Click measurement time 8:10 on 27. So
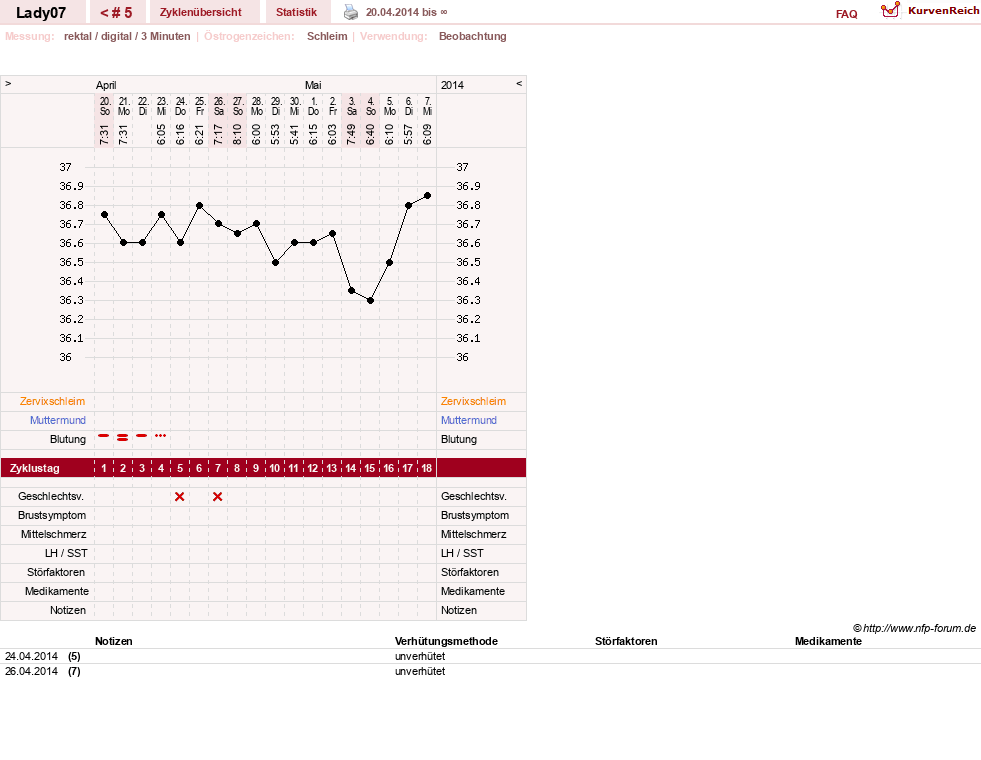The width and height of the screenshot is (981, 760). click(237, 134)
